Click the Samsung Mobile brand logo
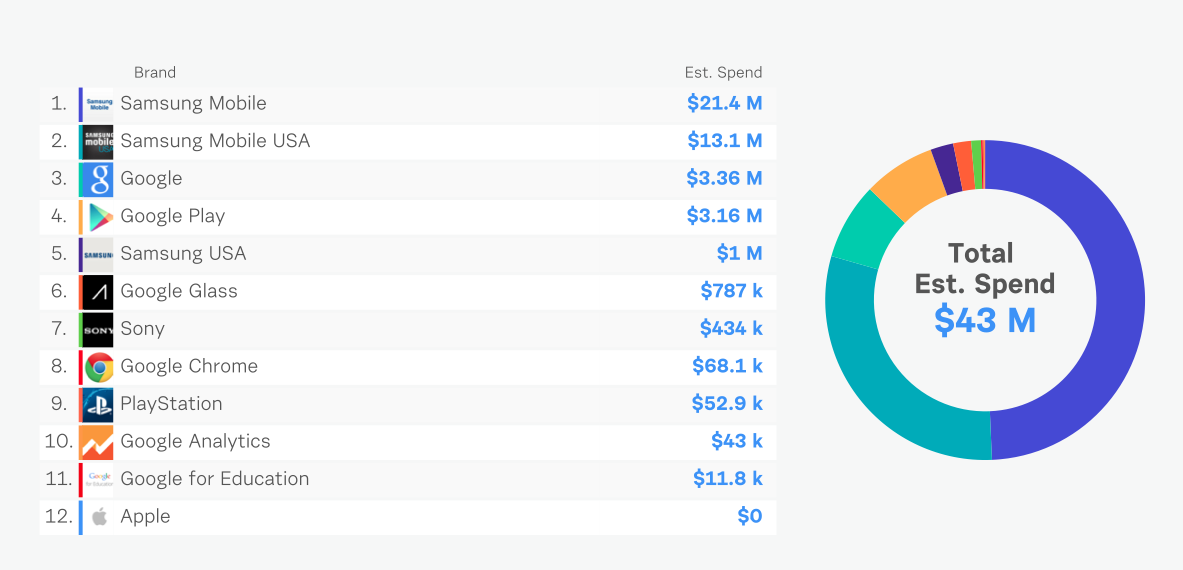The width and height of the screenshot is (1183, 570). tap(99, 104)
